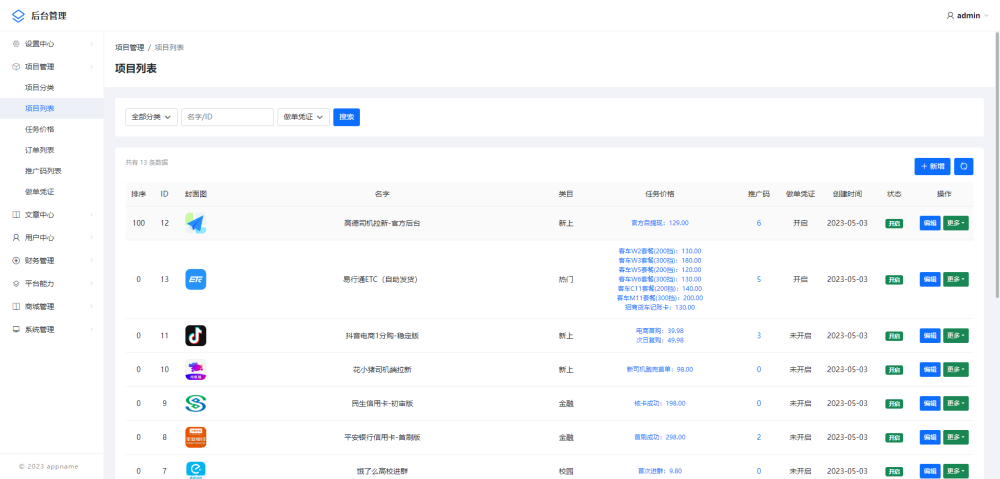This screenshot has height=479, width=1000.
Task: Toggle the 开启 status badge for 抖音电商 row
Action: [894, 336]
